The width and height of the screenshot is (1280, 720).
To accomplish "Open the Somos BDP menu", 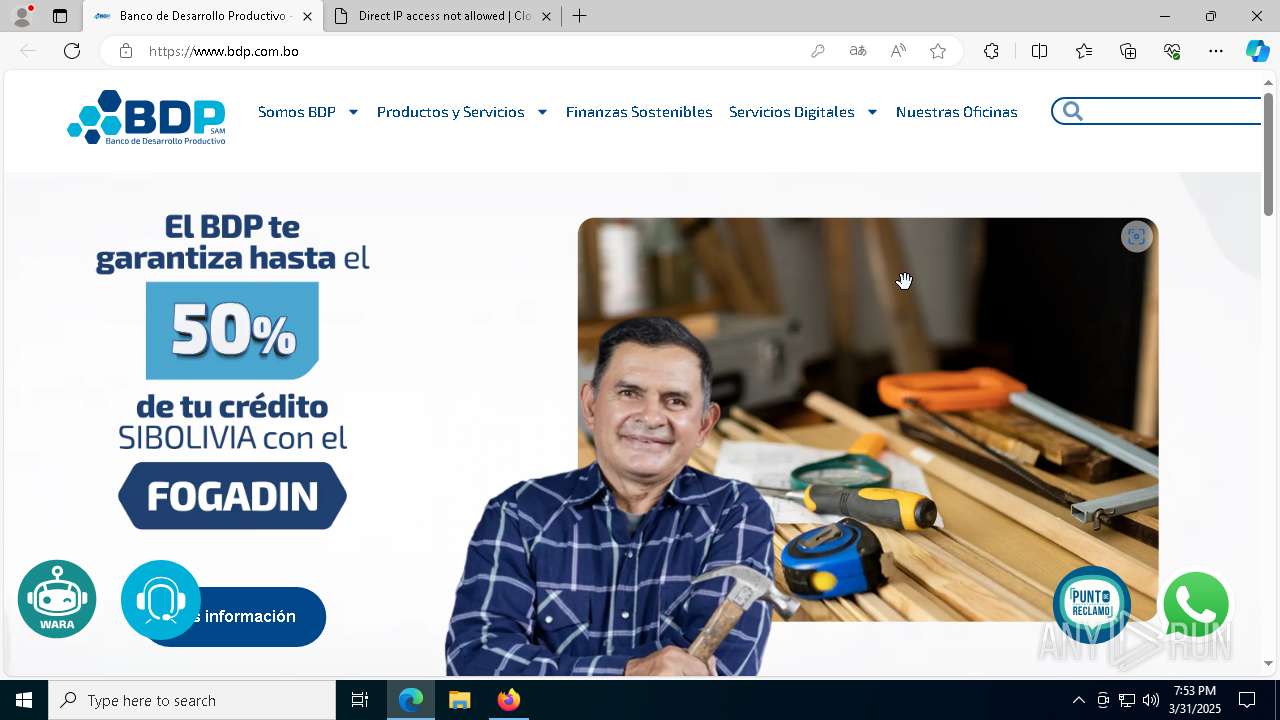I will tap(297, 112).
